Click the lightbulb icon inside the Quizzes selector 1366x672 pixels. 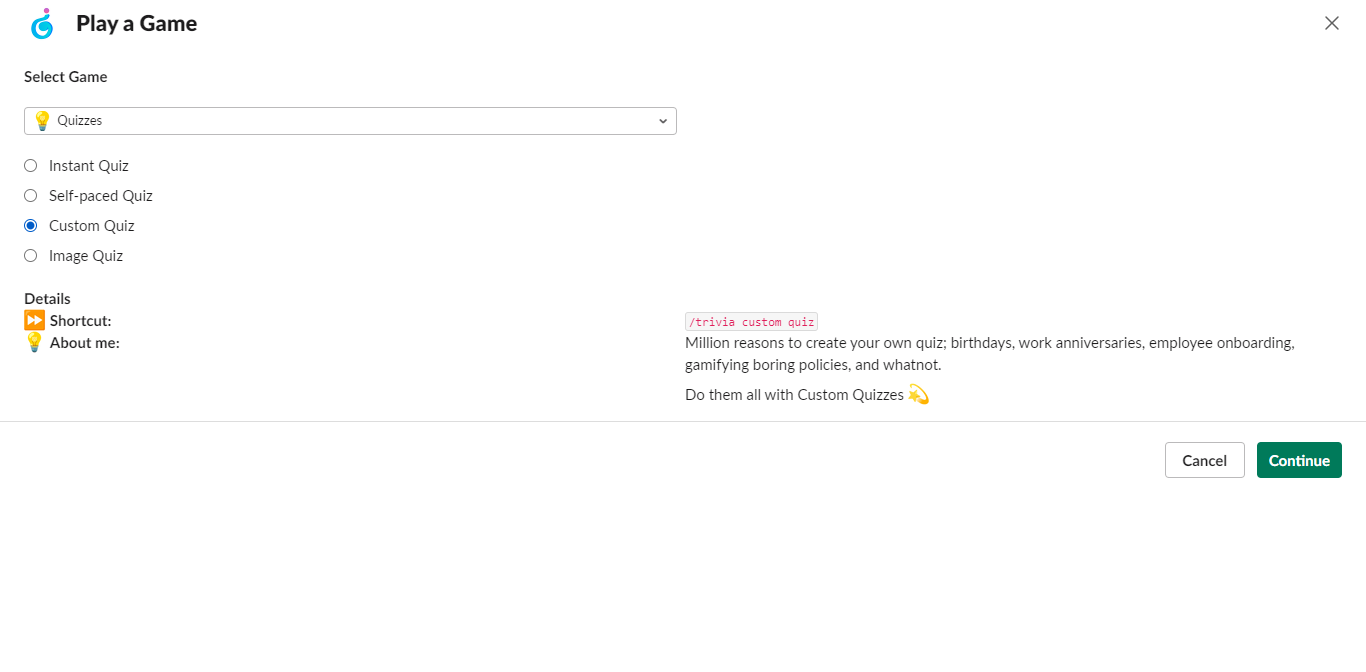pos(42,120)
